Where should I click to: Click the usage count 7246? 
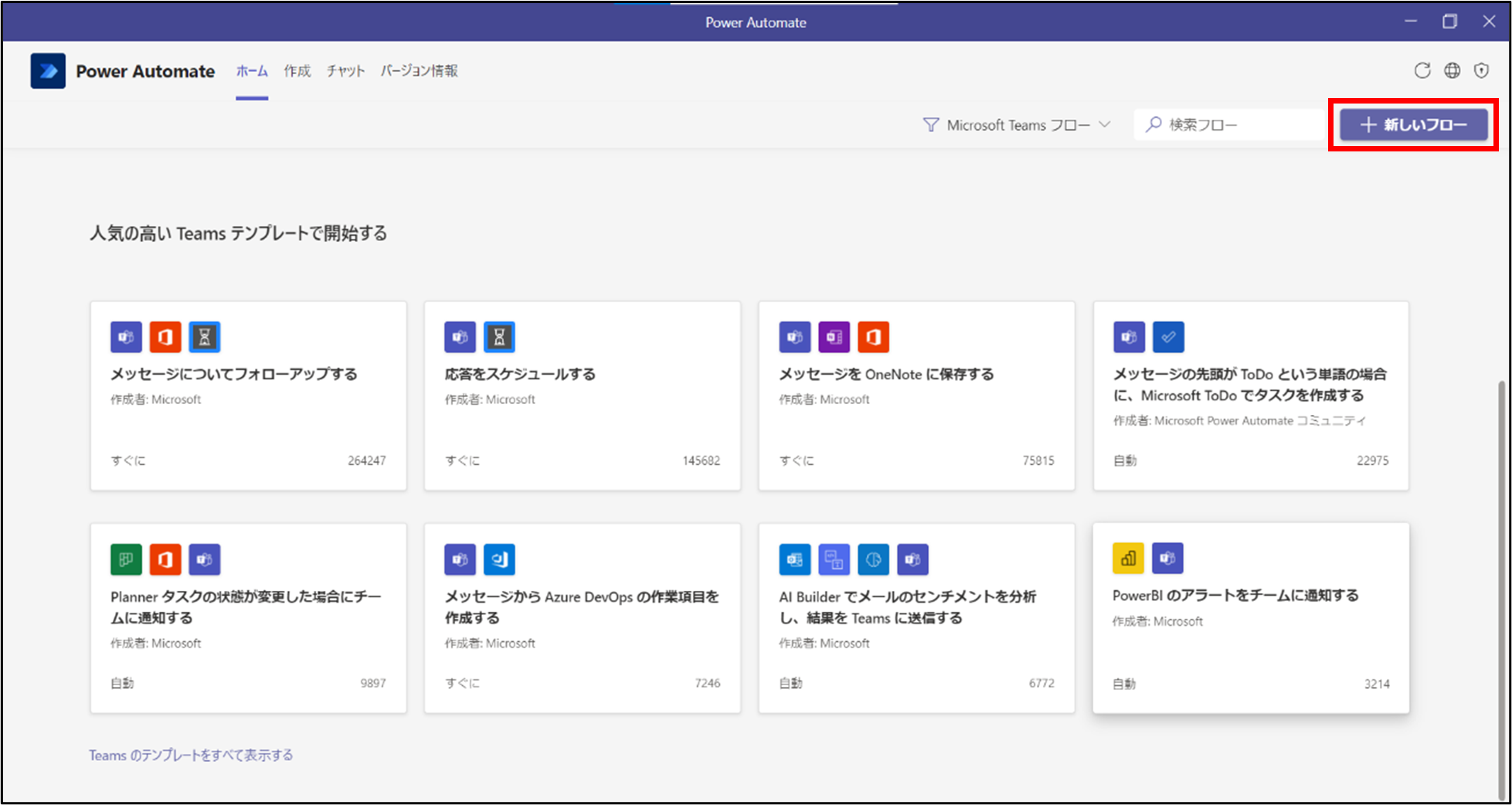coord(708,683)
